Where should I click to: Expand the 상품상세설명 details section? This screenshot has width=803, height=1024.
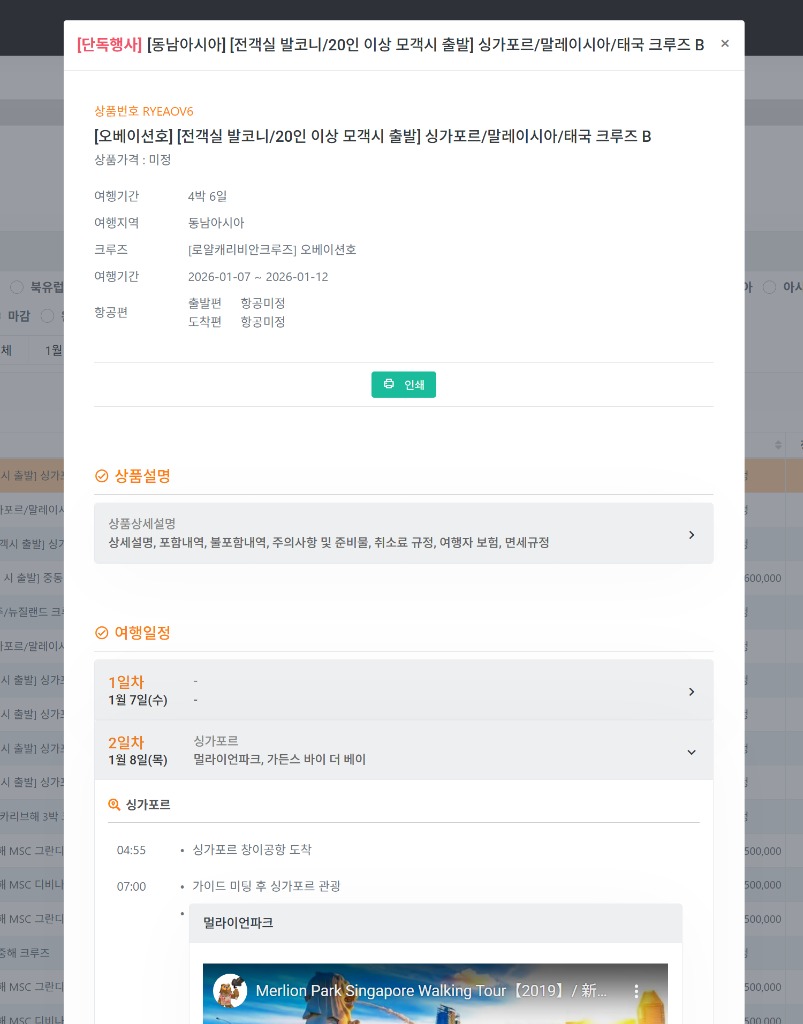[404, 533]
